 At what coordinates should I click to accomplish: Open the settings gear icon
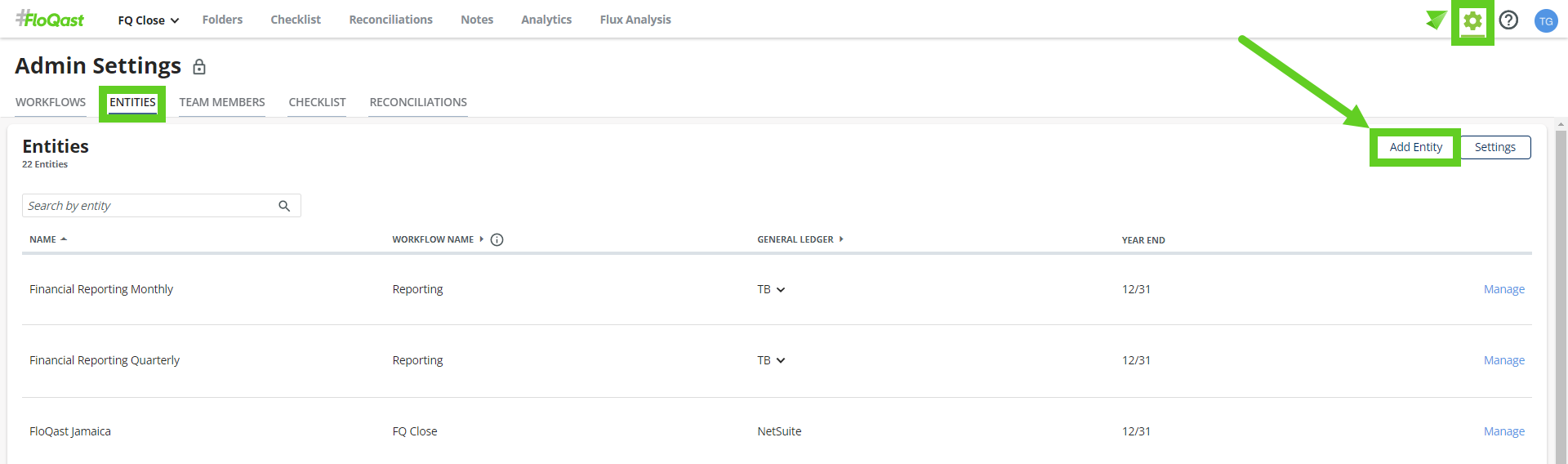coord(1472,20)
